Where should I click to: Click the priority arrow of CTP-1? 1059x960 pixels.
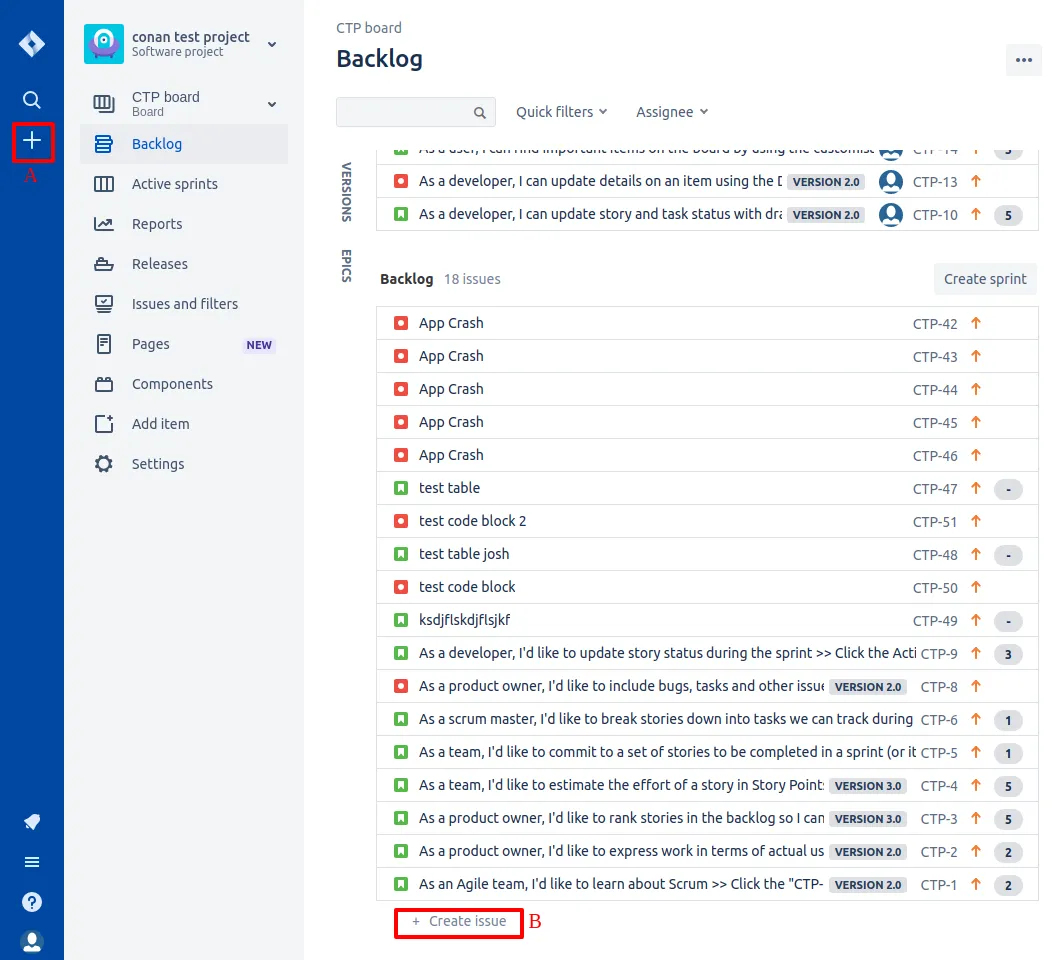[x=975, y=884]
